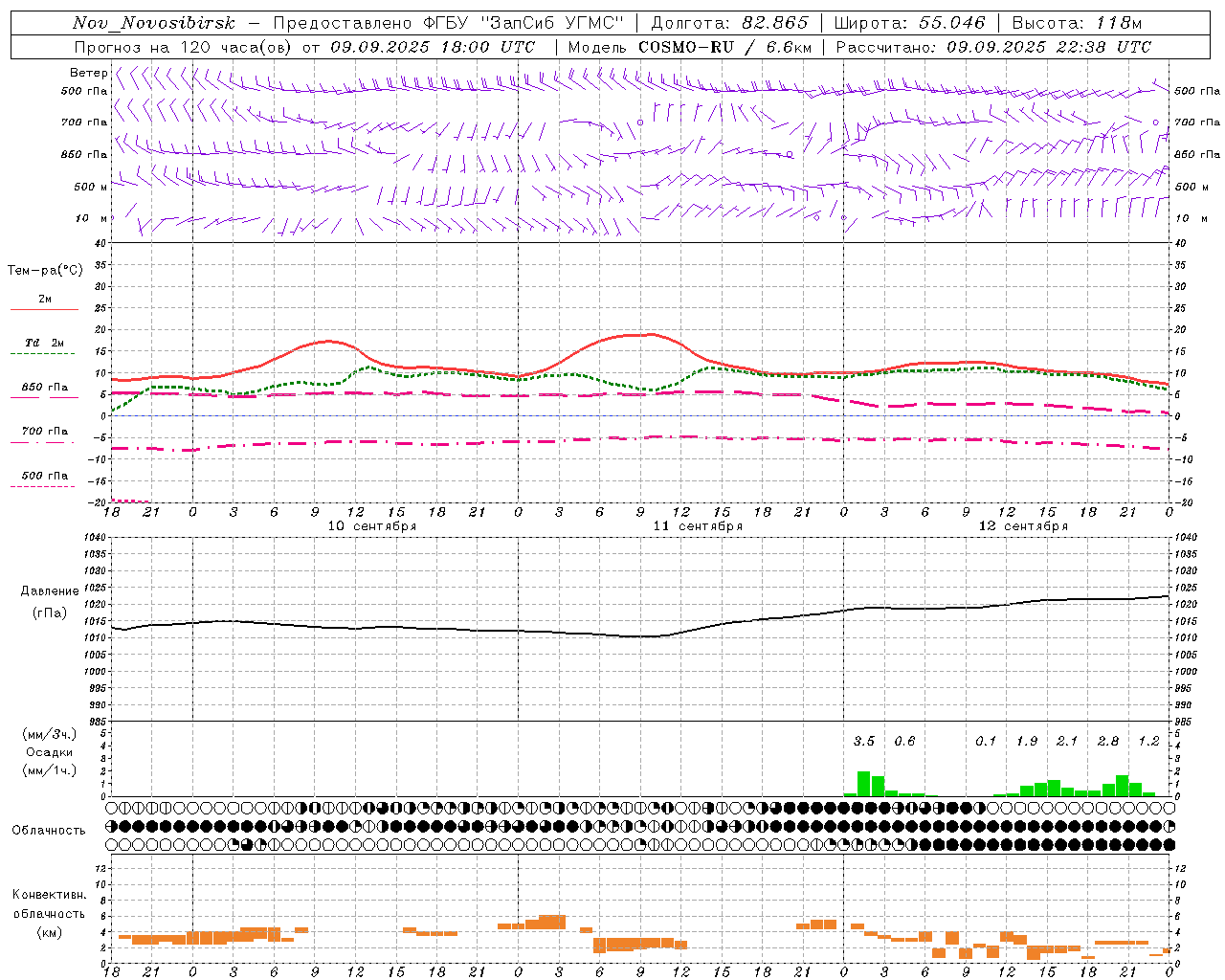Click the dashed line sample under 'Td 2м'
This screenshot has height=980, width=1225.
pos(43,353)
